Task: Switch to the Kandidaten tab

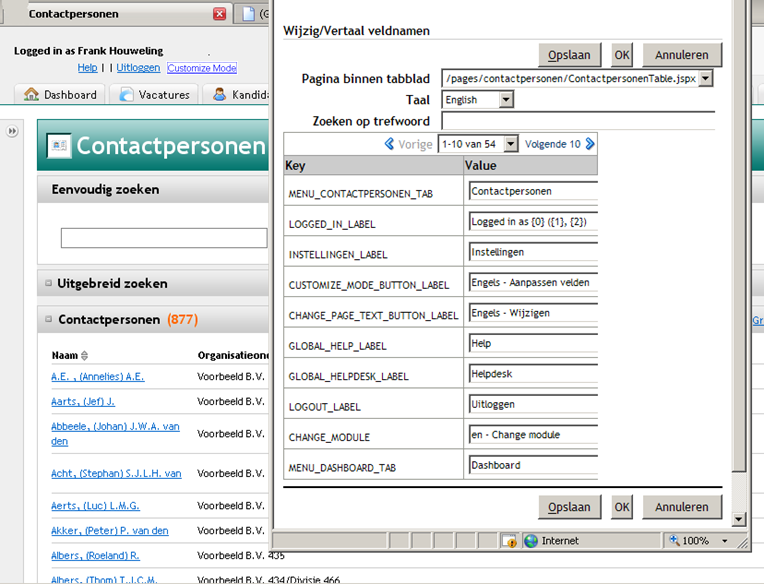Action: pyautogui.click(x=238, y=95)
